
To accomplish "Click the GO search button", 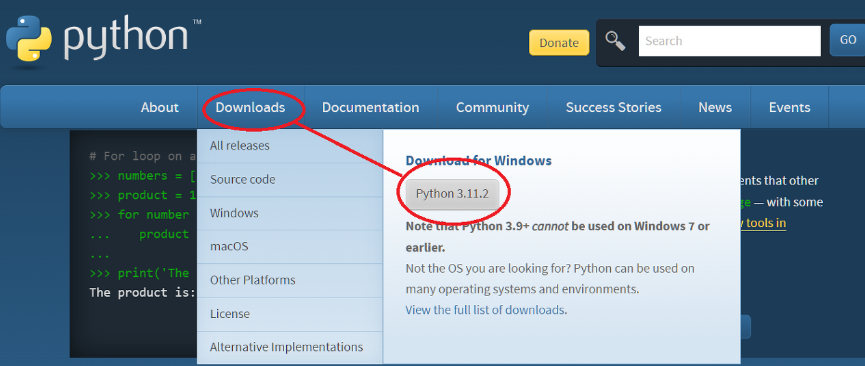I will coord(847,40).
